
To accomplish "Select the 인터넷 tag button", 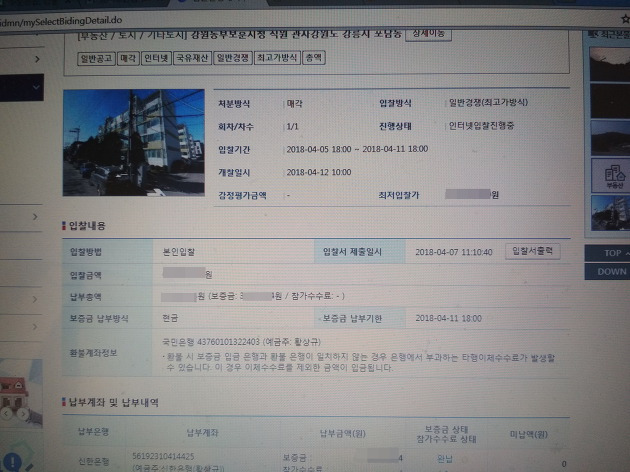I will click(156, 59).
